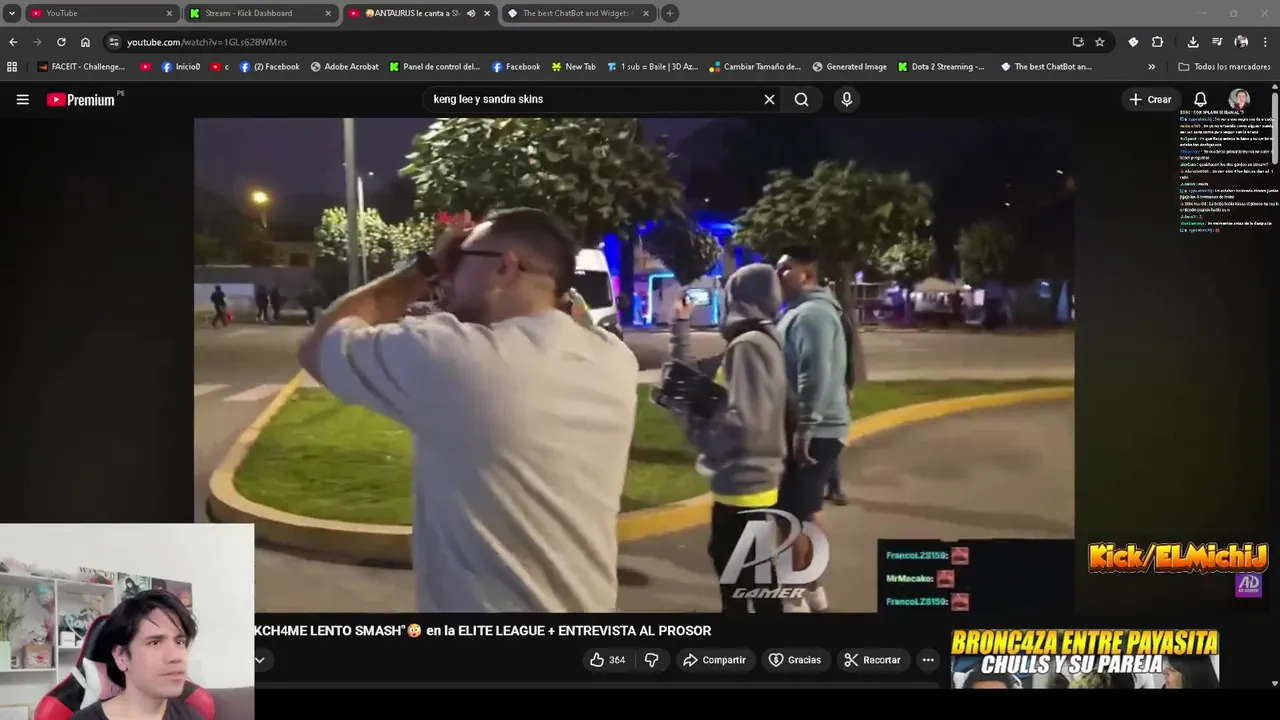Open the diamond-shaped extension icon

click(x=1133, y=42)
